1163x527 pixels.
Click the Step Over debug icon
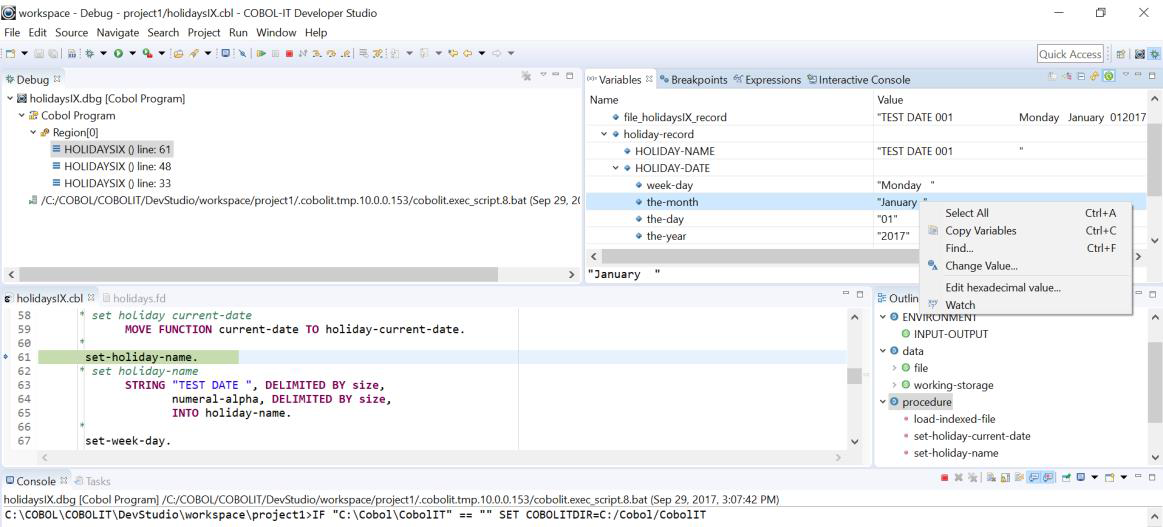click(331, 53)
